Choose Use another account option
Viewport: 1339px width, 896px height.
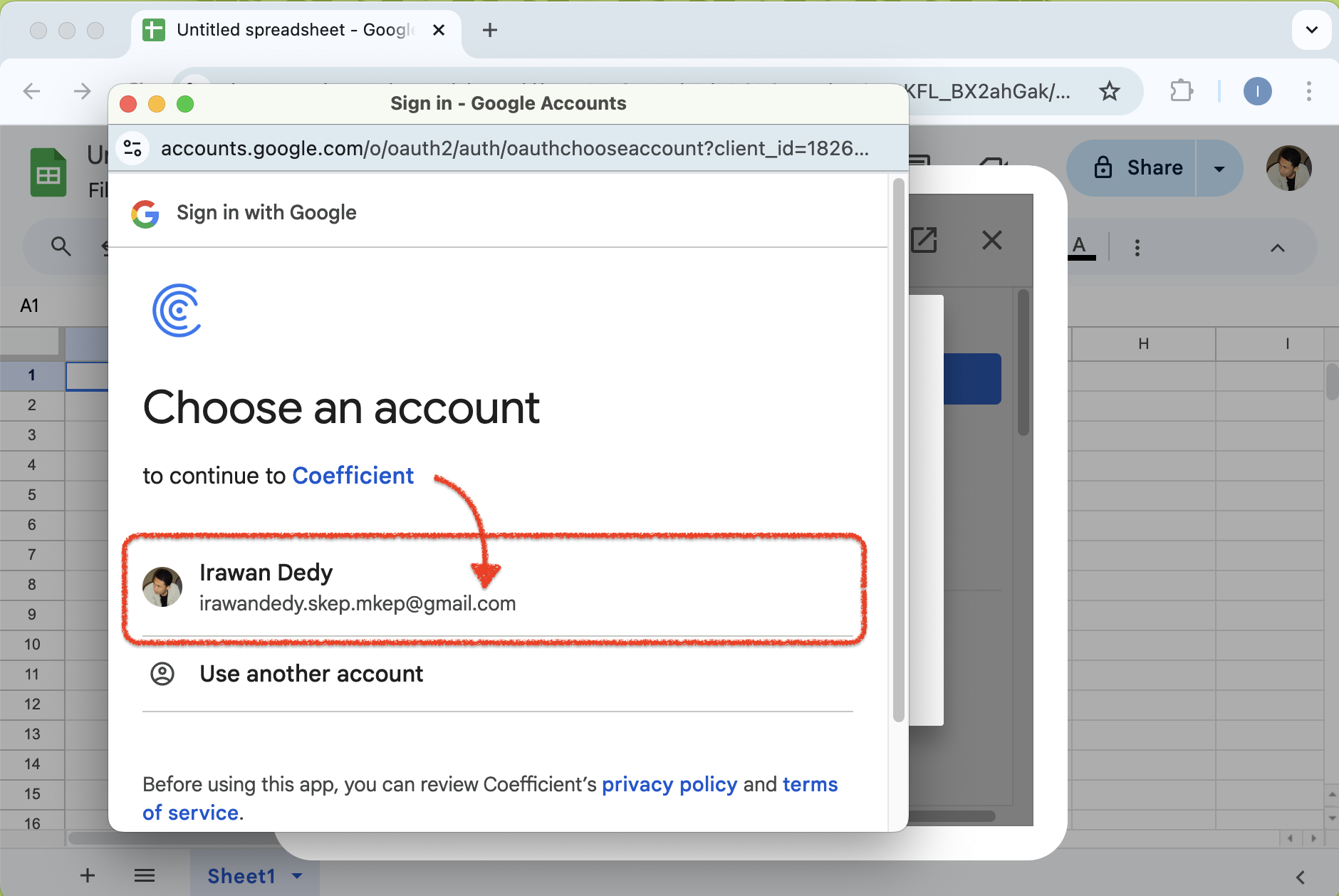(498, 674)
